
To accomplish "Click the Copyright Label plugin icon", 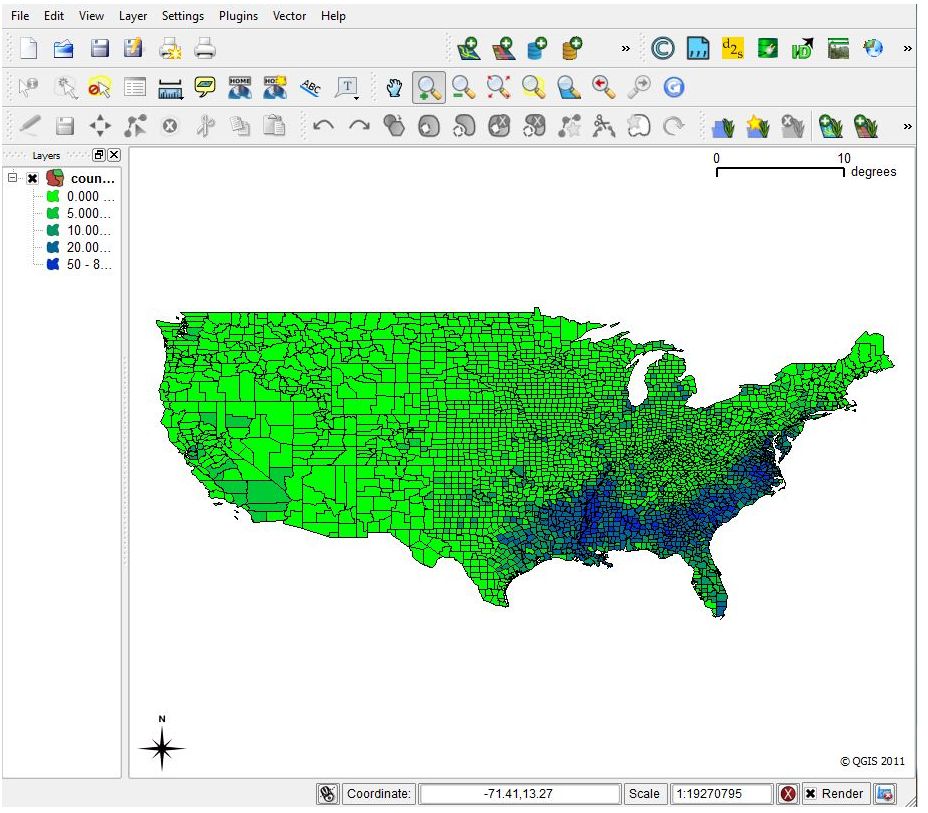I will [x=663, y=49].
